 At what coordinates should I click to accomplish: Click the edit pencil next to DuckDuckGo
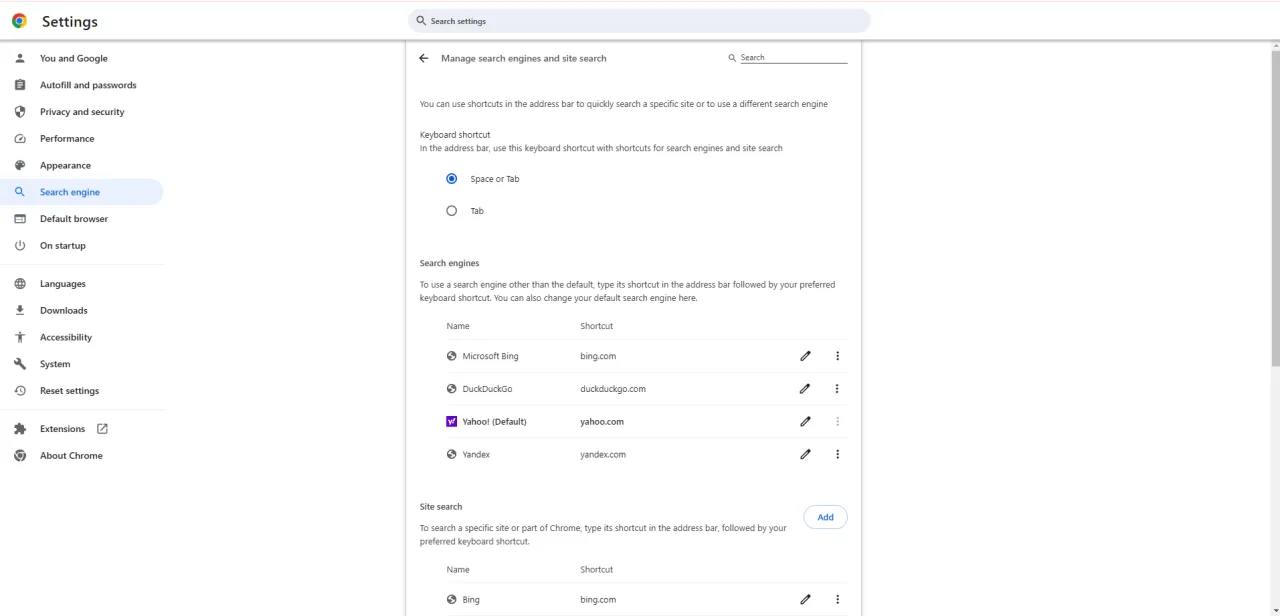805,388
